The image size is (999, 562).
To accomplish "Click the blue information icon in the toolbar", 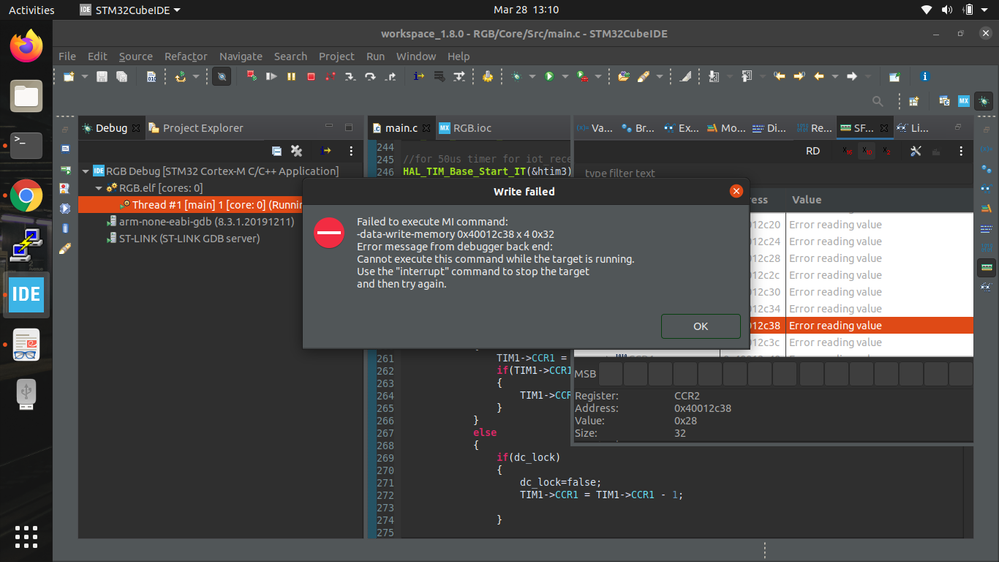I will point(924,76).
